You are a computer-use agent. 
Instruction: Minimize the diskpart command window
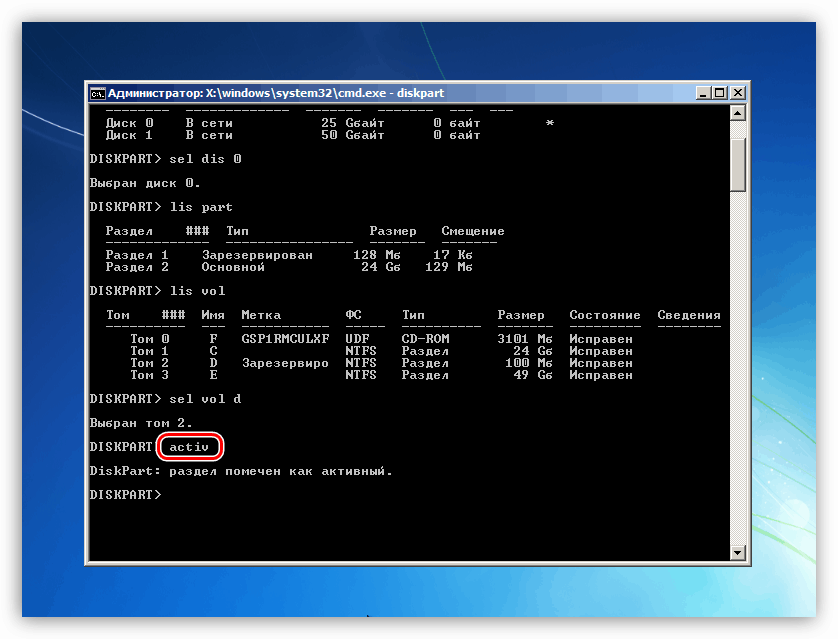703,93
